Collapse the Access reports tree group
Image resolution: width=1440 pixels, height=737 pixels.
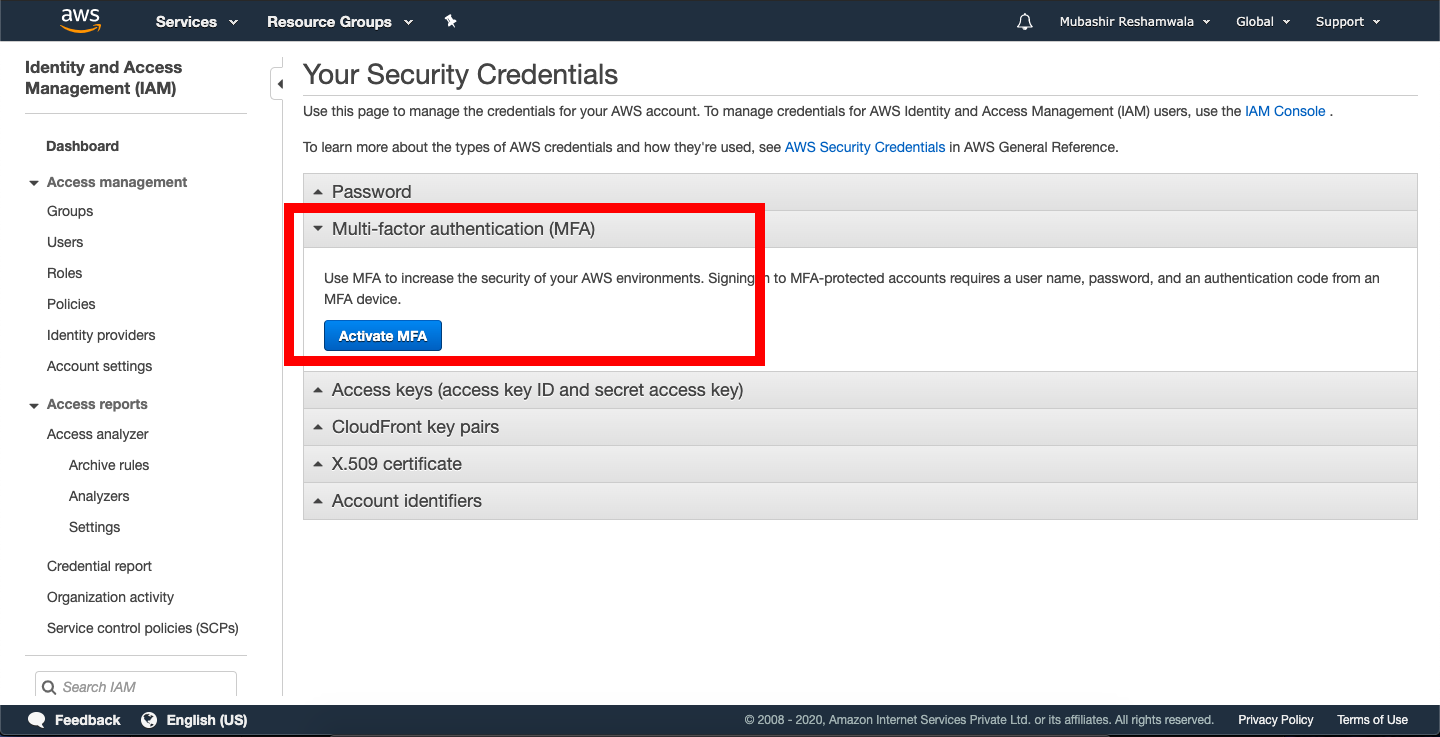pyautogui.click(x=34, y=405)
